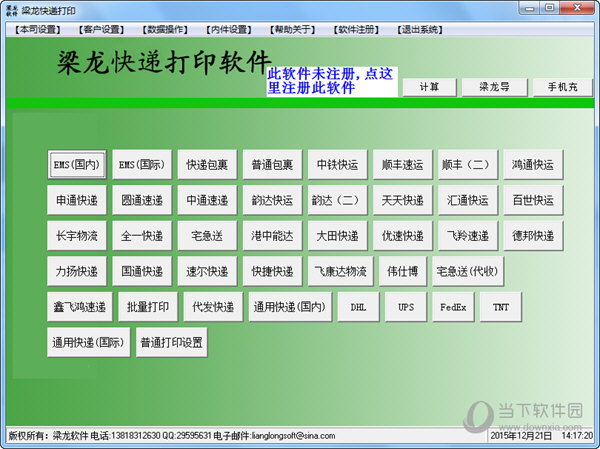Choose the 快递包裹 button
The image size is (600, 449).
pos(207,165)
